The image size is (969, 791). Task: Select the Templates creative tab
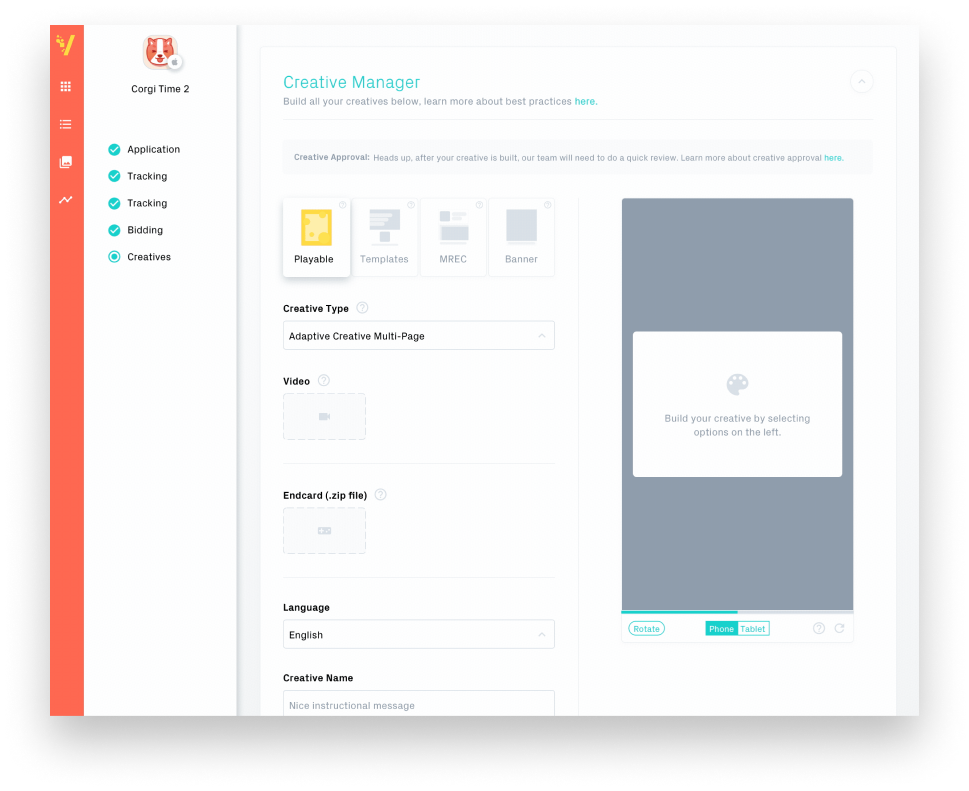(384, 237)
